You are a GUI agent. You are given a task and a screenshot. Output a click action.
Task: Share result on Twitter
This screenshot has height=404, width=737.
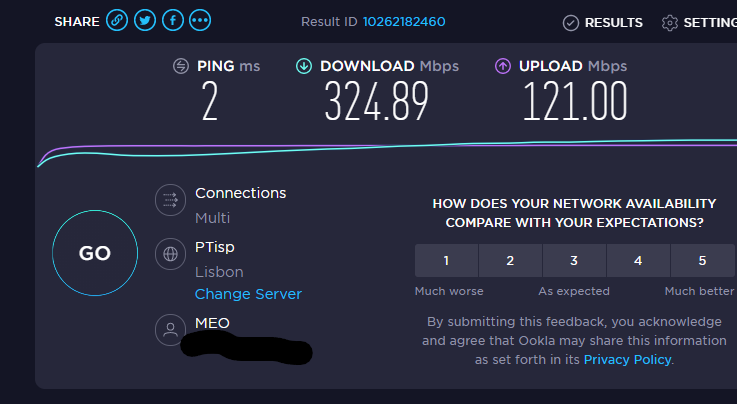tap(145, 20)
